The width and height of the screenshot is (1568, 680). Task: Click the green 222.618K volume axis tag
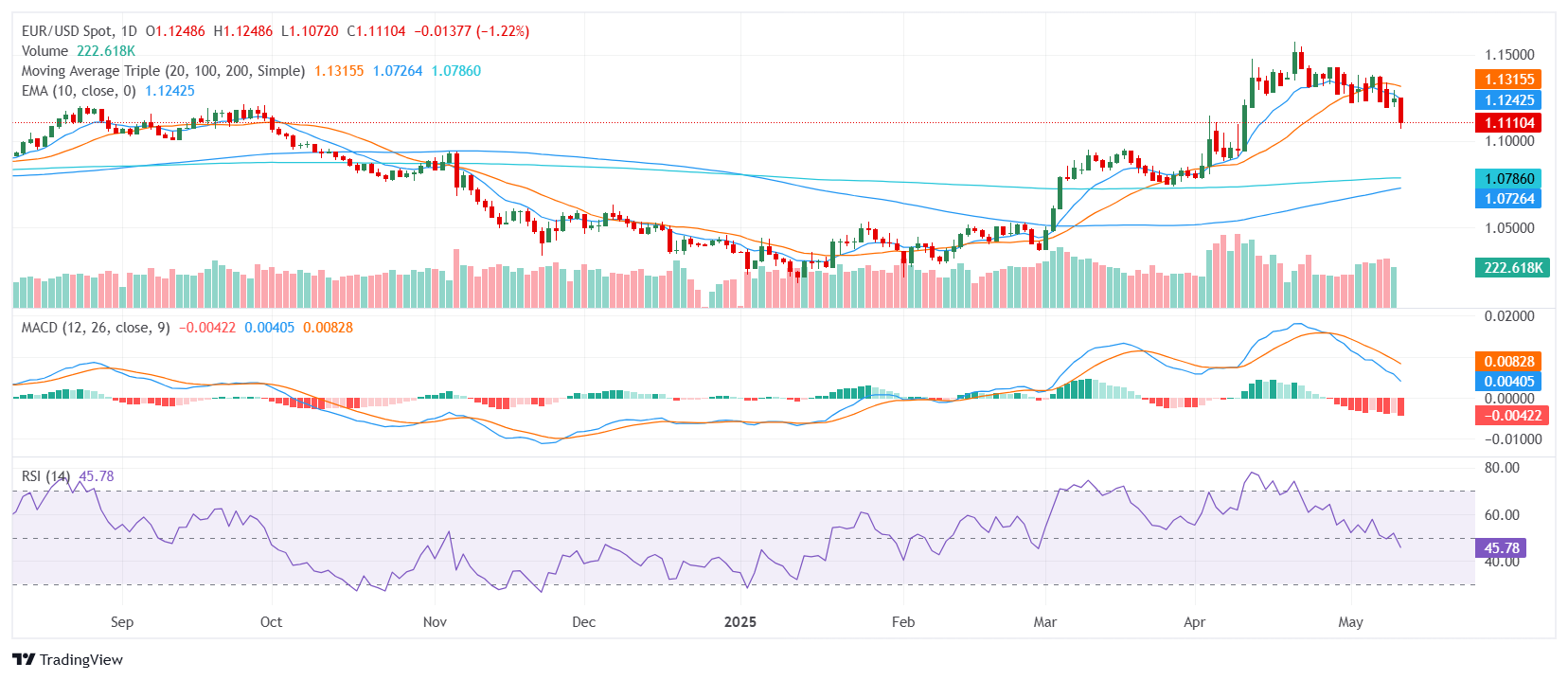(x=1512, y=268)
